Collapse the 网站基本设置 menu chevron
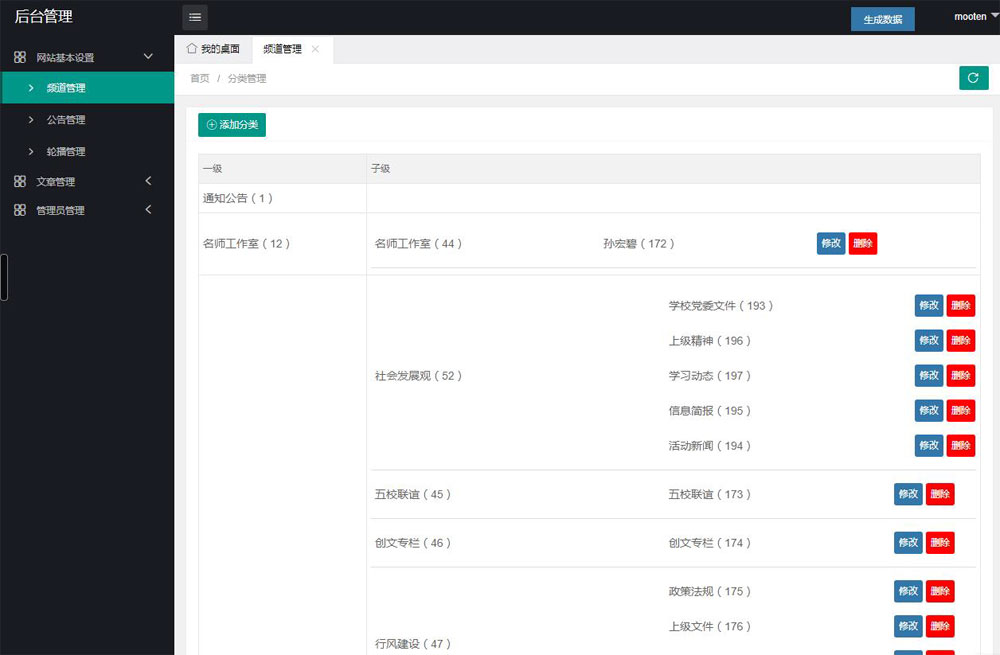Viewport: 1000px width, 655px height. tap(148, 57)
